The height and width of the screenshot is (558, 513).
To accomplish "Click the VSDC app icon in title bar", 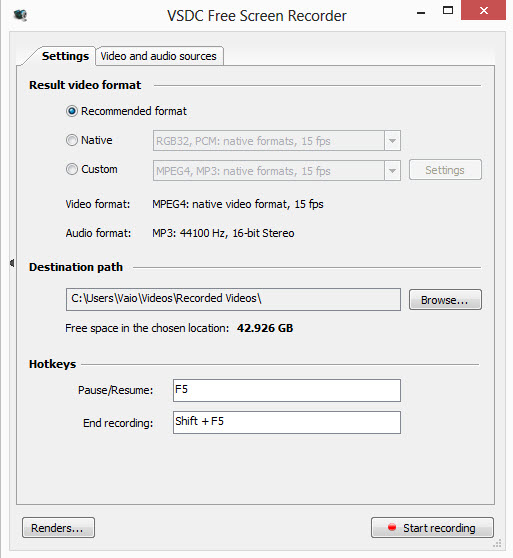I will [x=20, y=15].
